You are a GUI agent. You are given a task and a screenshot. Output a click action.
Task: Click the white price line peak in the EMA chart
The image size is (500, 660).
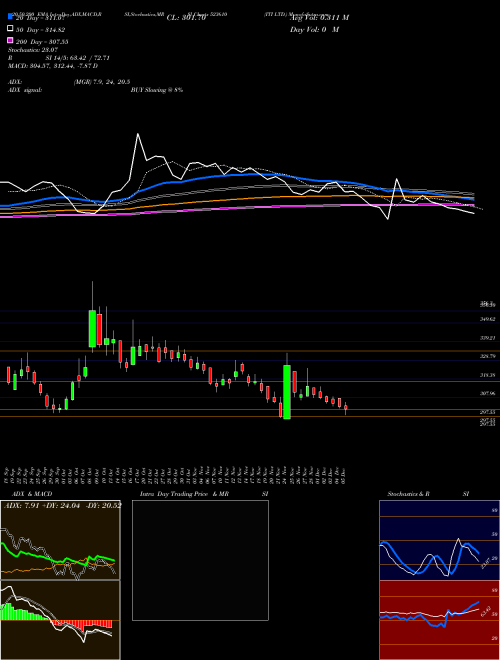coord(138,135)
